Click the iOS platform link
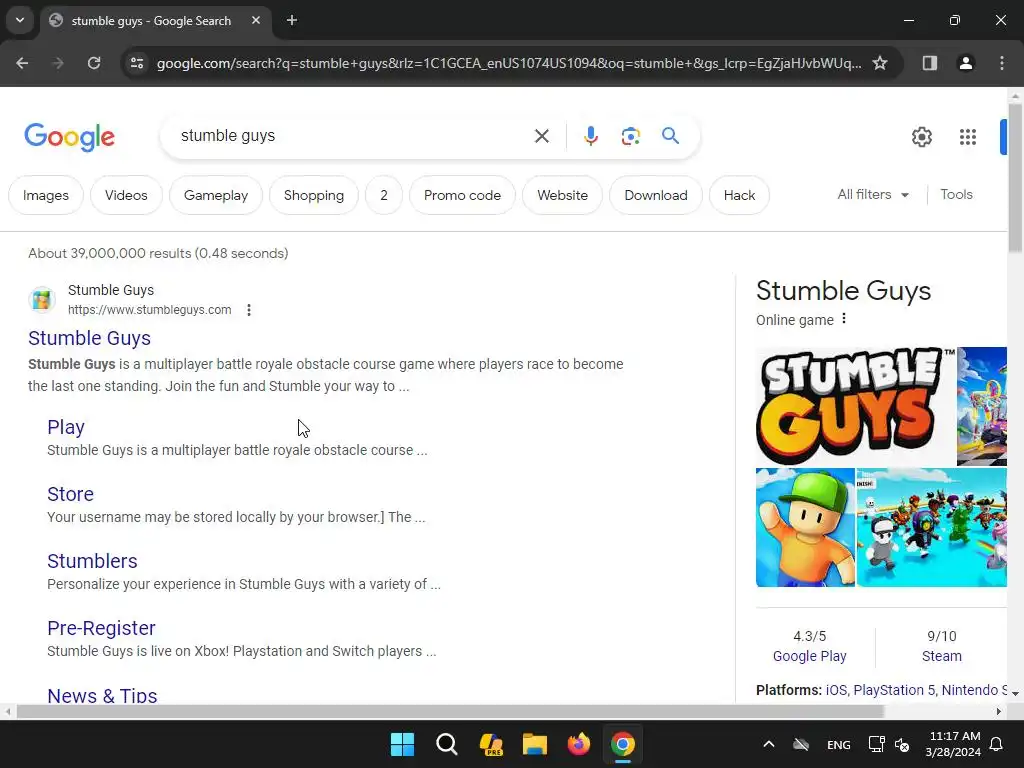 (x=836, y=690)
